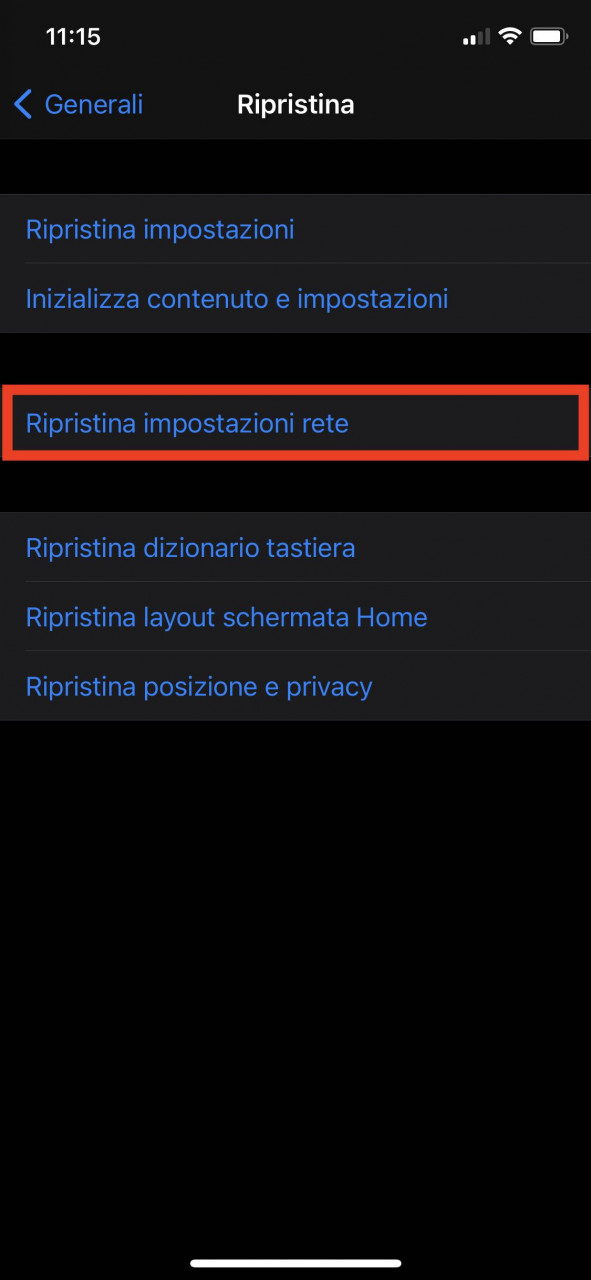
Task: Select Ripristina impostazioni
Action: point(295,229)
